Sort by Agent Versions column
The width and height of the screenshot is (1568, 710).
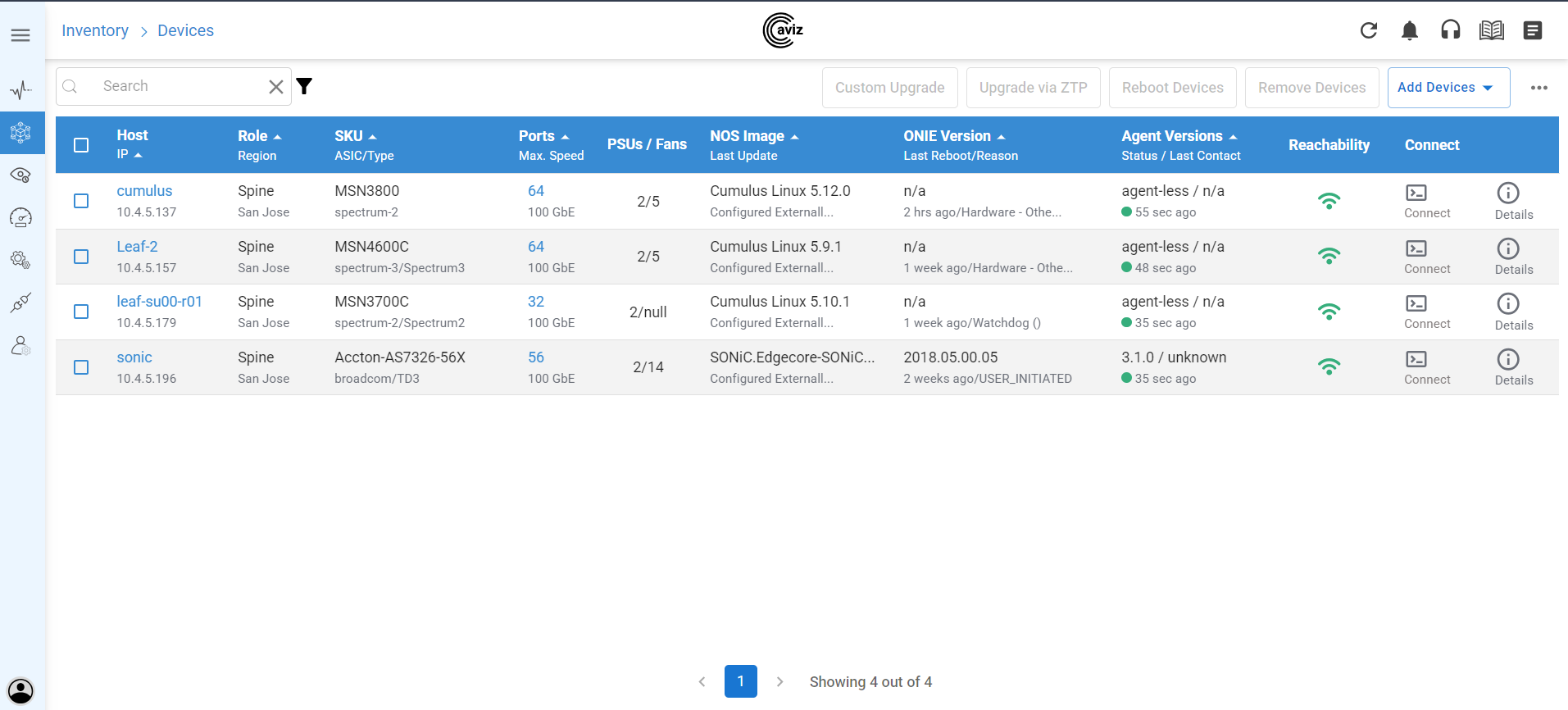[1179, 136]
